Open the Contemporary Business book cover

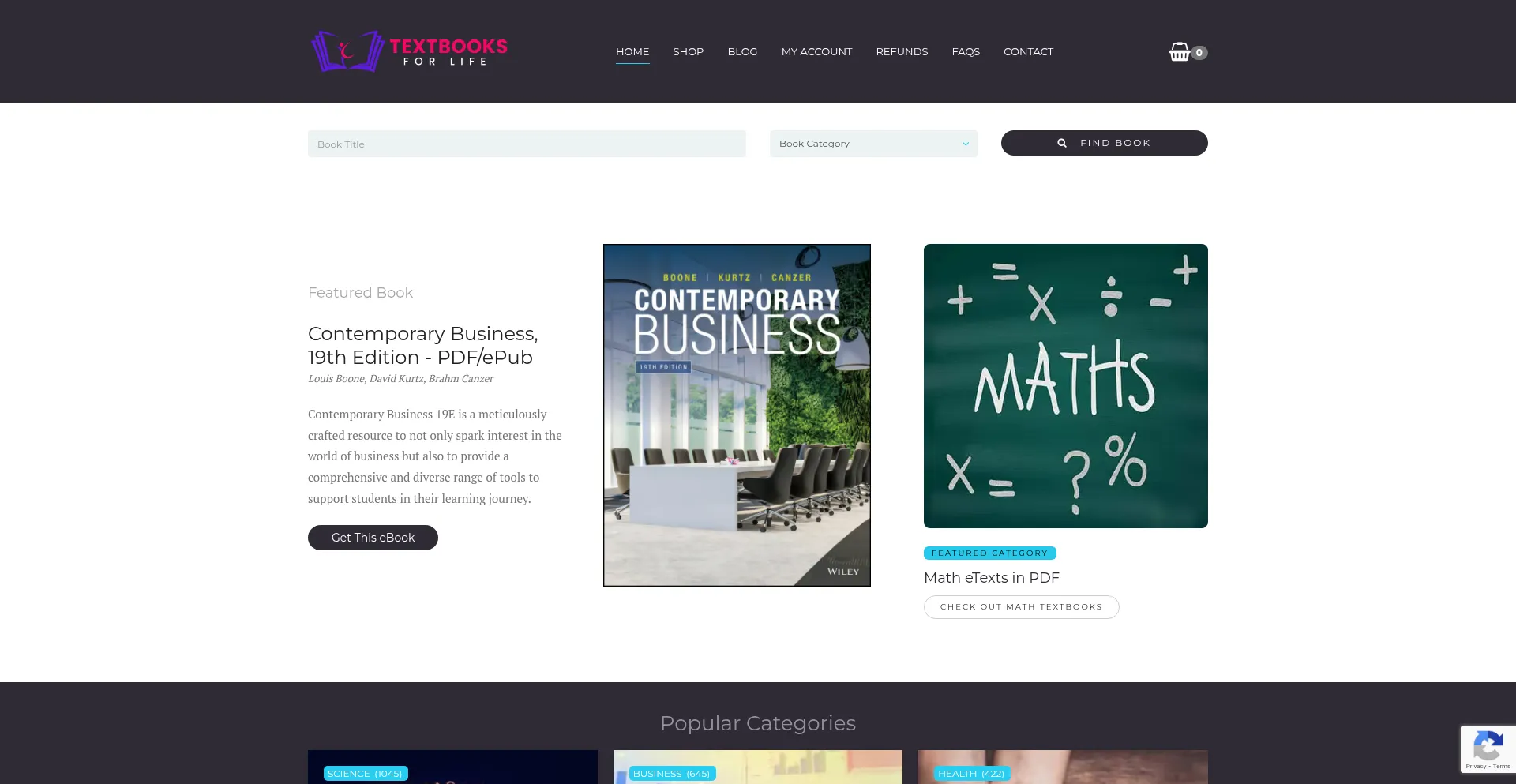click(x=737, y=415)
